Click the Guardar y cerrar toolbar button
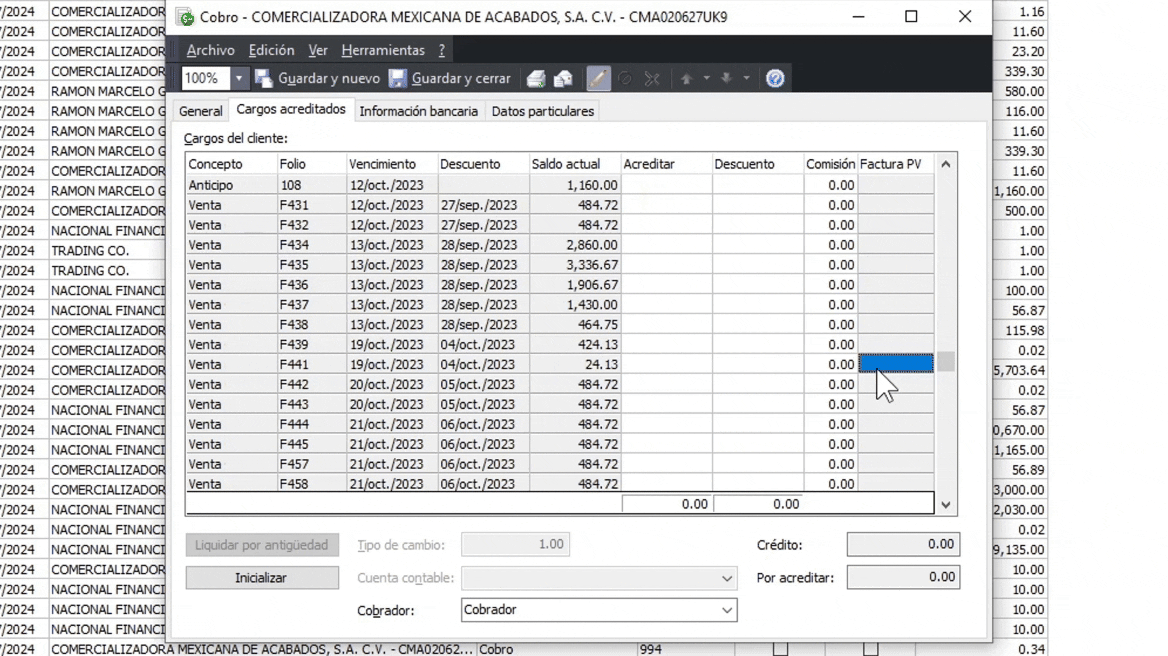1168x656 pixels. (x=450, y=78)
